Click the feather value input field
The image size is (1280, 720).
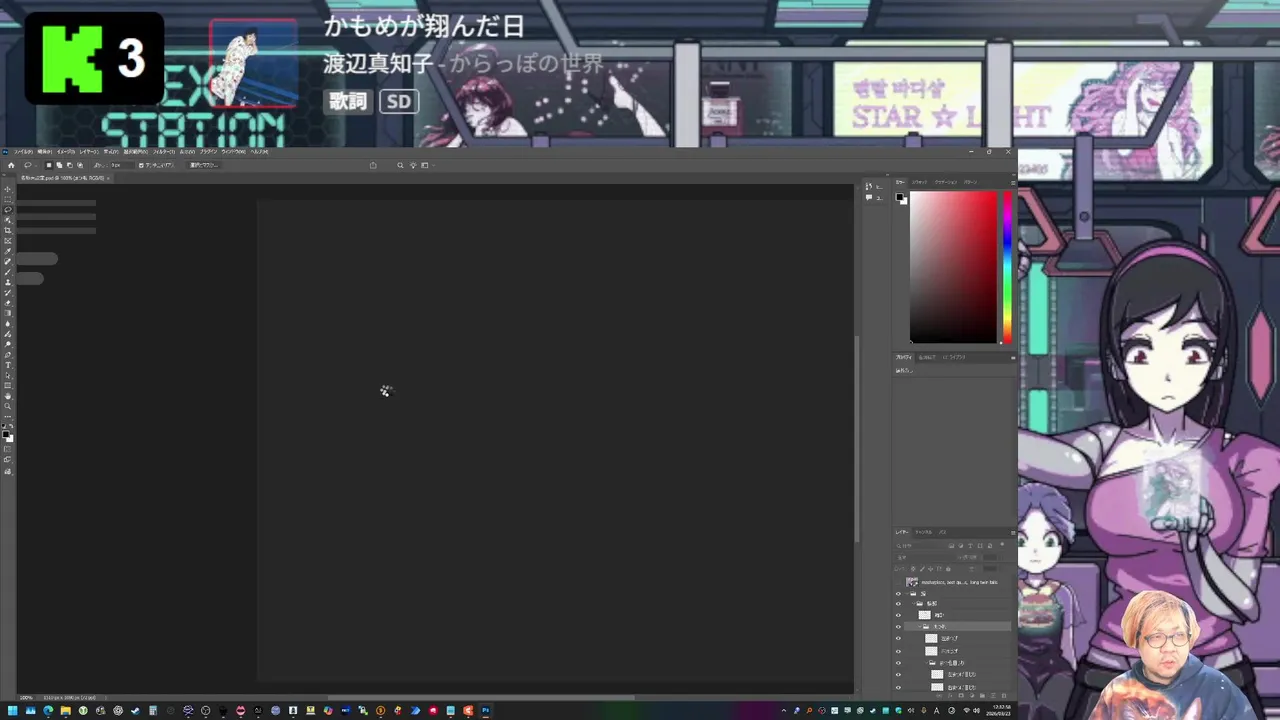pos(122,165)
